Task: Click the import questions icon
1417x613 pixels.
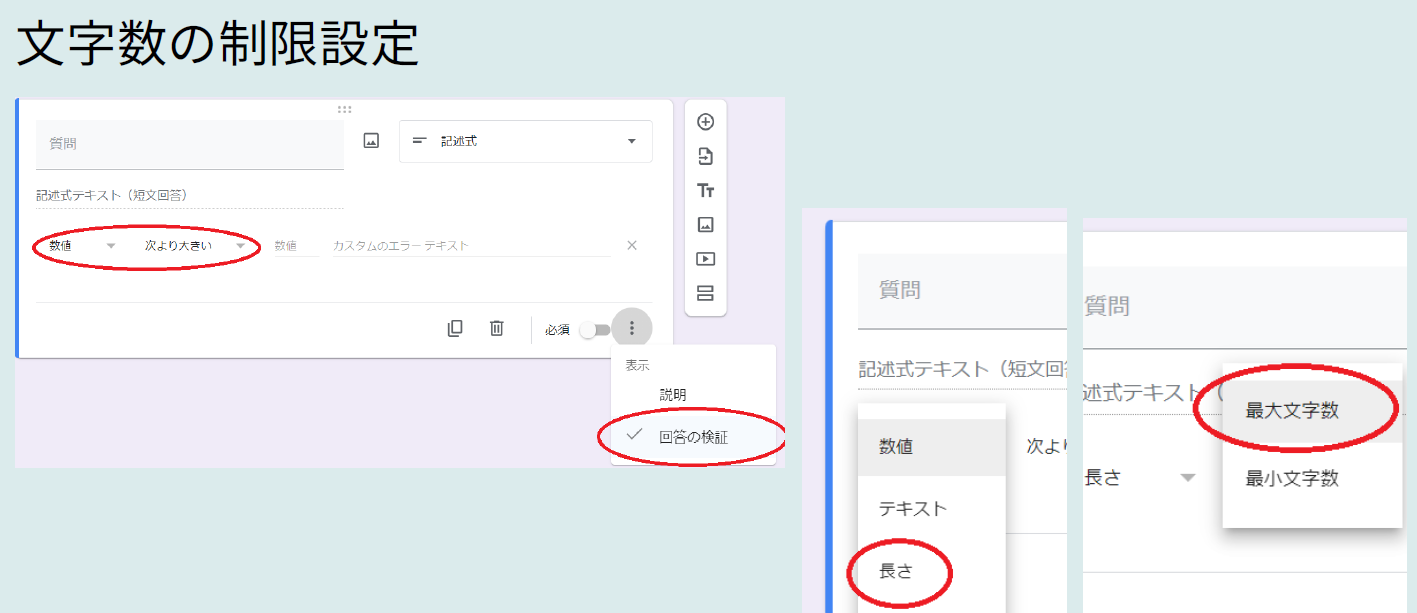Action: (705, 156)
